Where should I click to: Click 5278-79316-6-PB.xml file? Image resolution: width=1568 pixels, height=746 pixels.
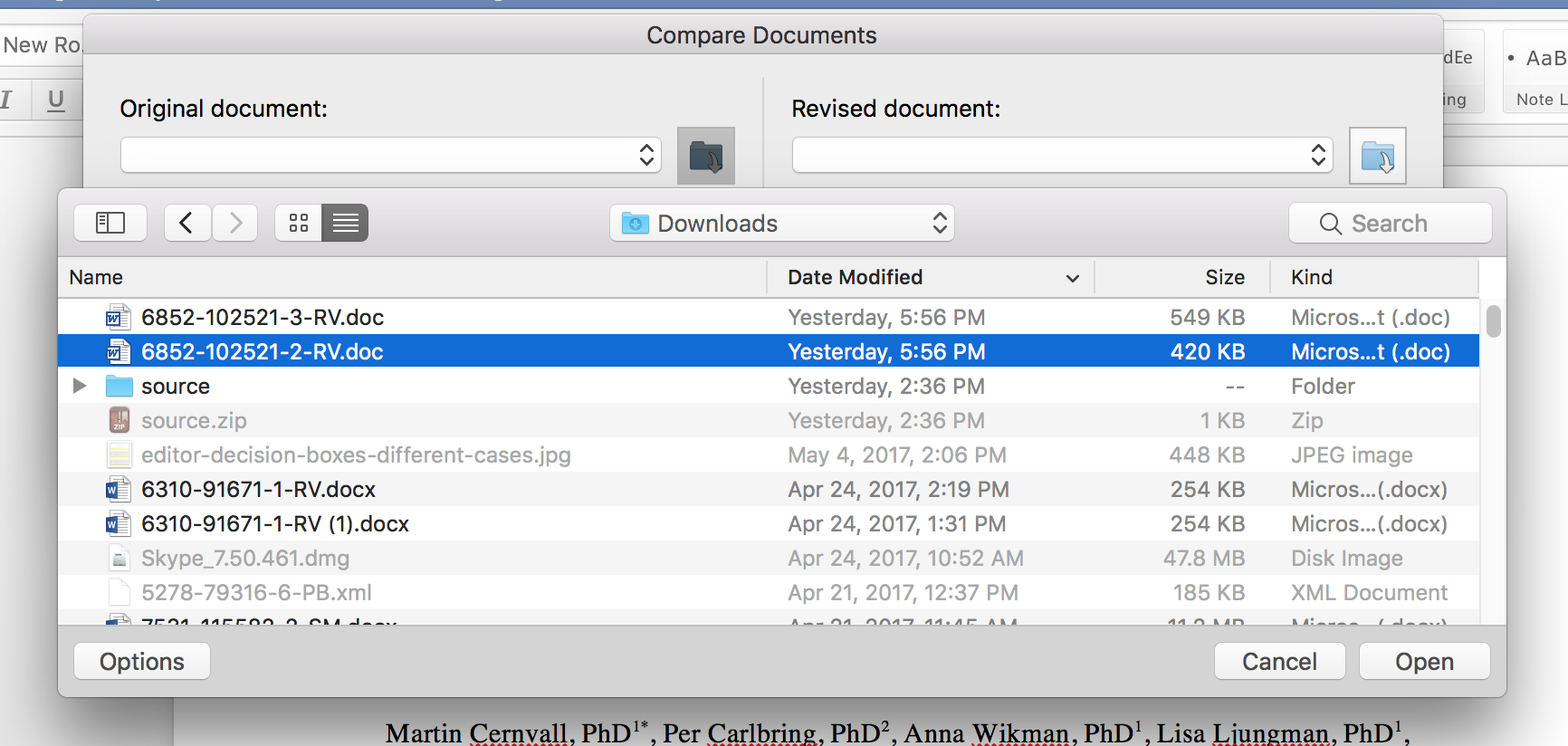[x=769, y=592]
